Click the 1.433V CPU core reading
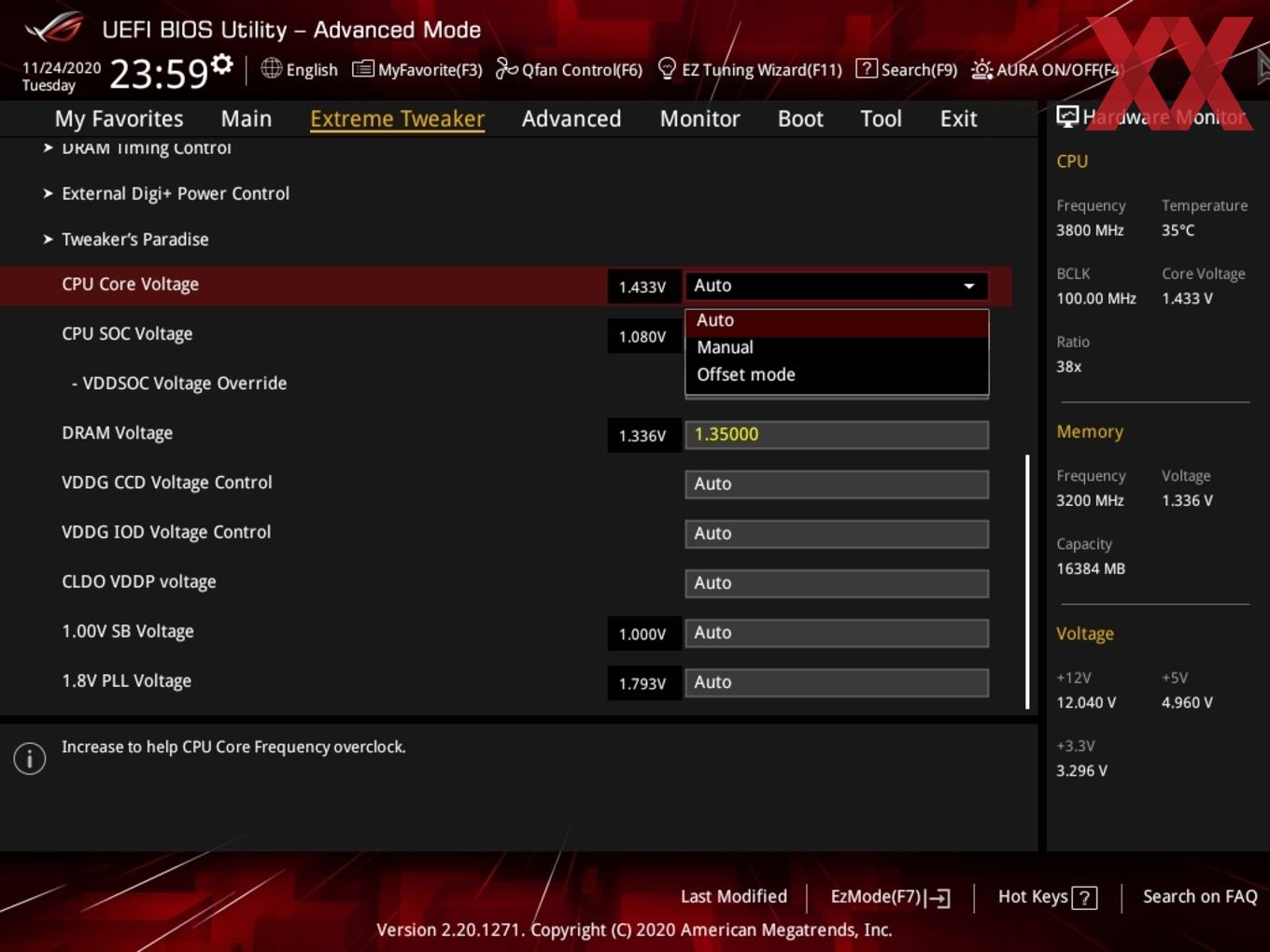This screenshot has height=952, width=1270. tap(643, 287)
